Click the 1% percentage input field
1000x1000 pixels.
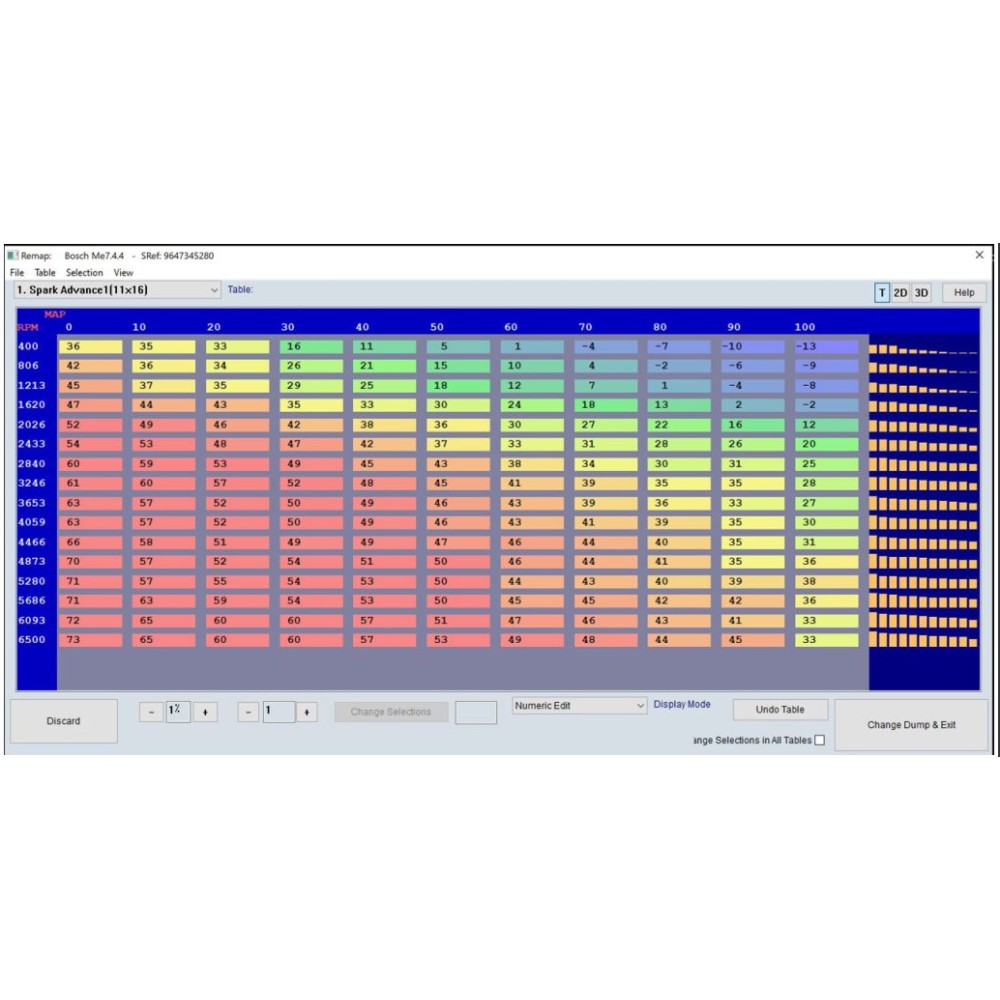tap(177, 712)
